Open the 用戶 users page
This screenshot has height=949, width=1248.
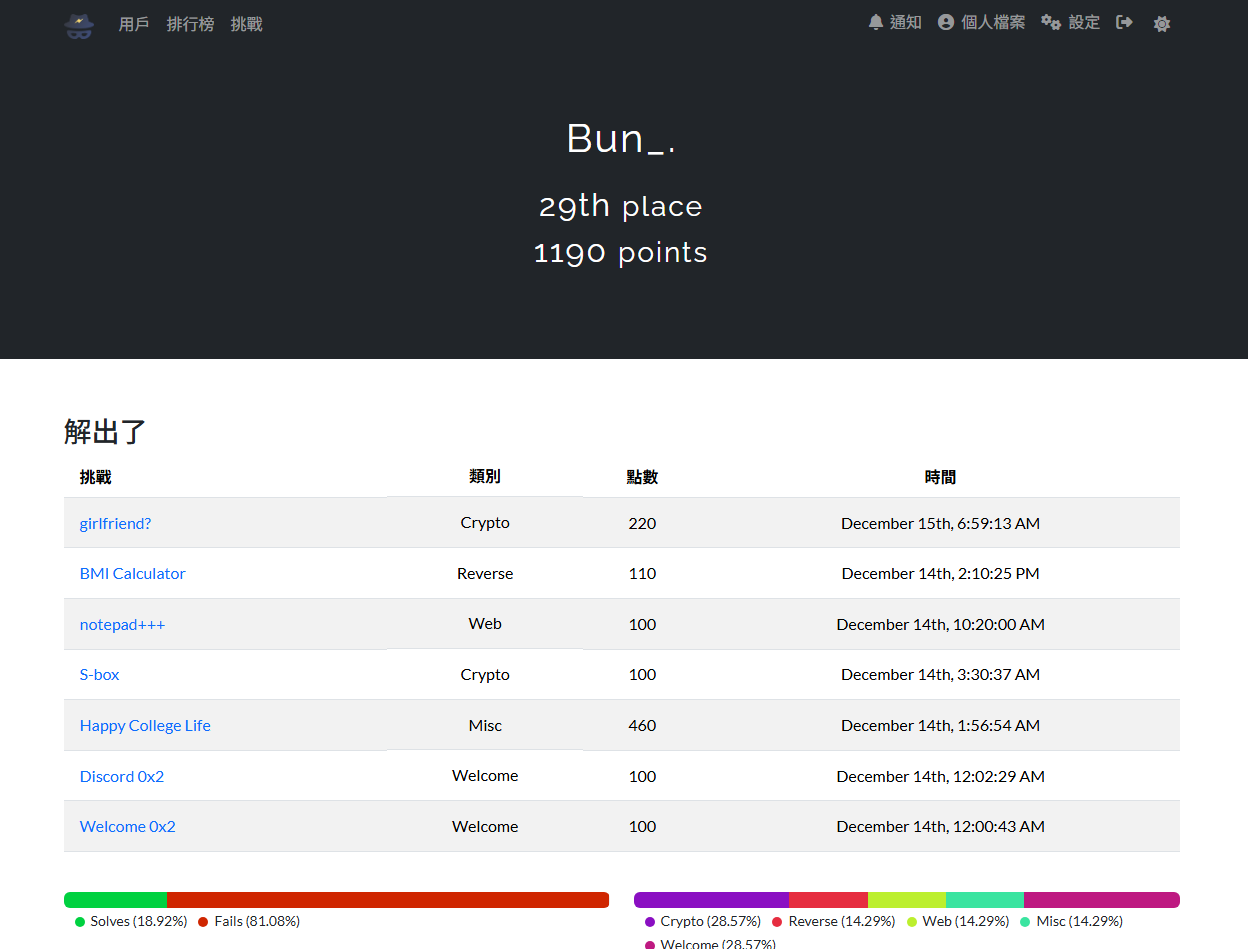(134, 24)
